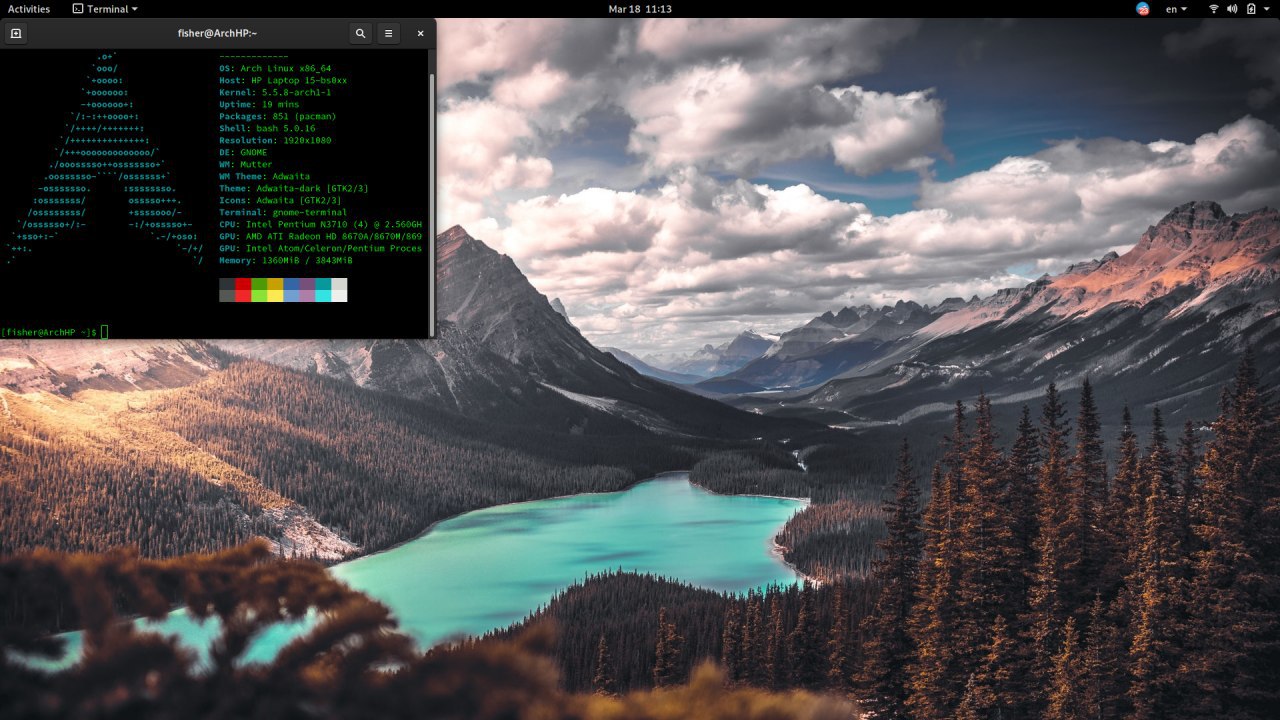
Task: Click the Shell: bash 5.0.16 line
Action: [267, 128]
